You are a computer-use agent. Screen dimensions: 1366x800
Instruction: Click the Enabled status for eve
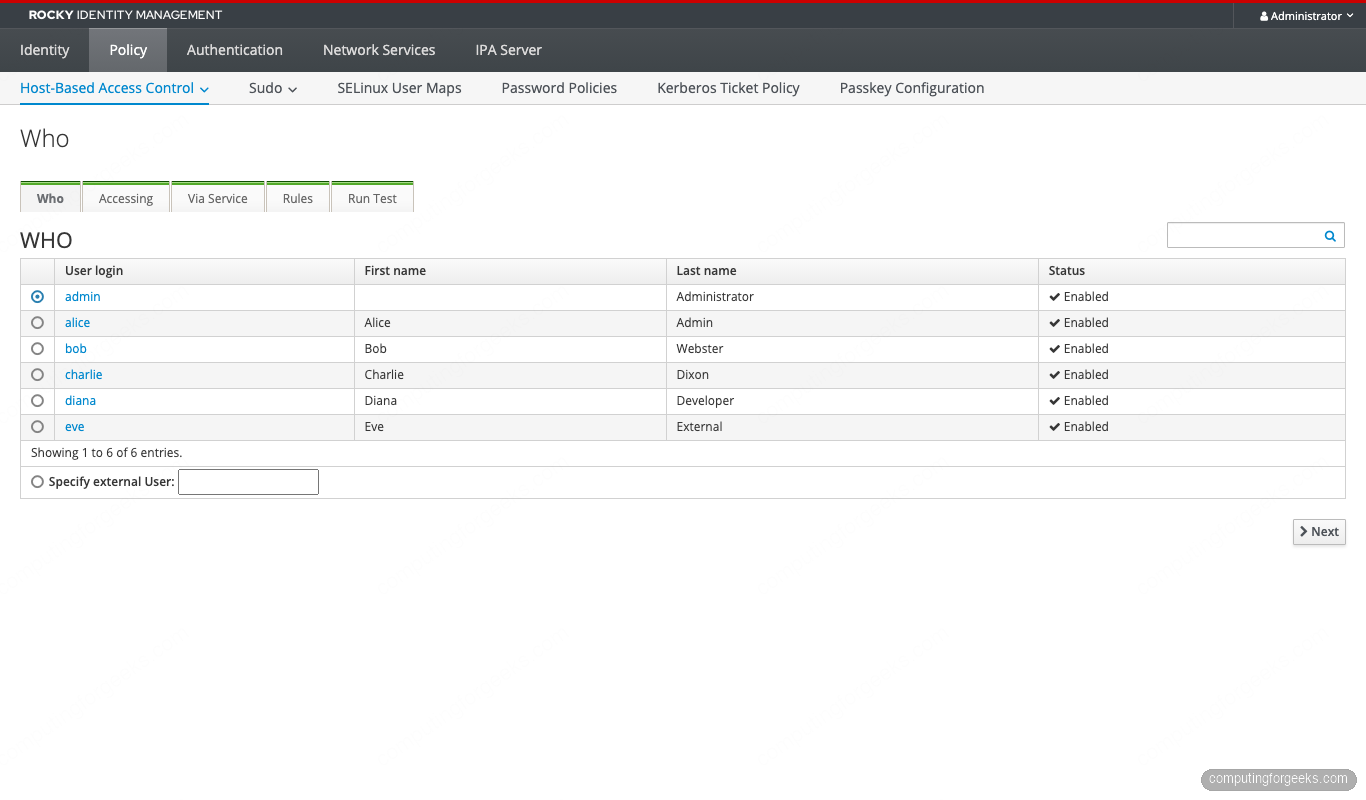pos(1079,427)
